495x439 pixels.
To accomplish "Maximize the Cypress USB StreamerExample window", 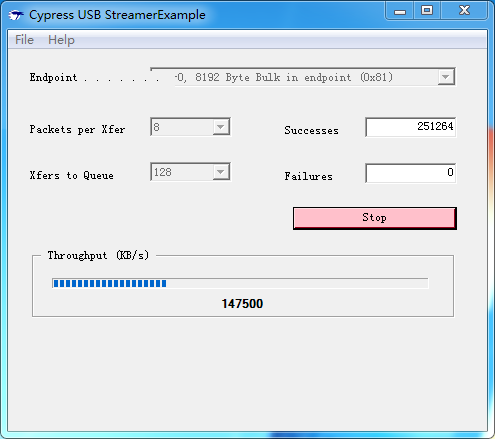I will pyautogui.click(x=427, y=11).
